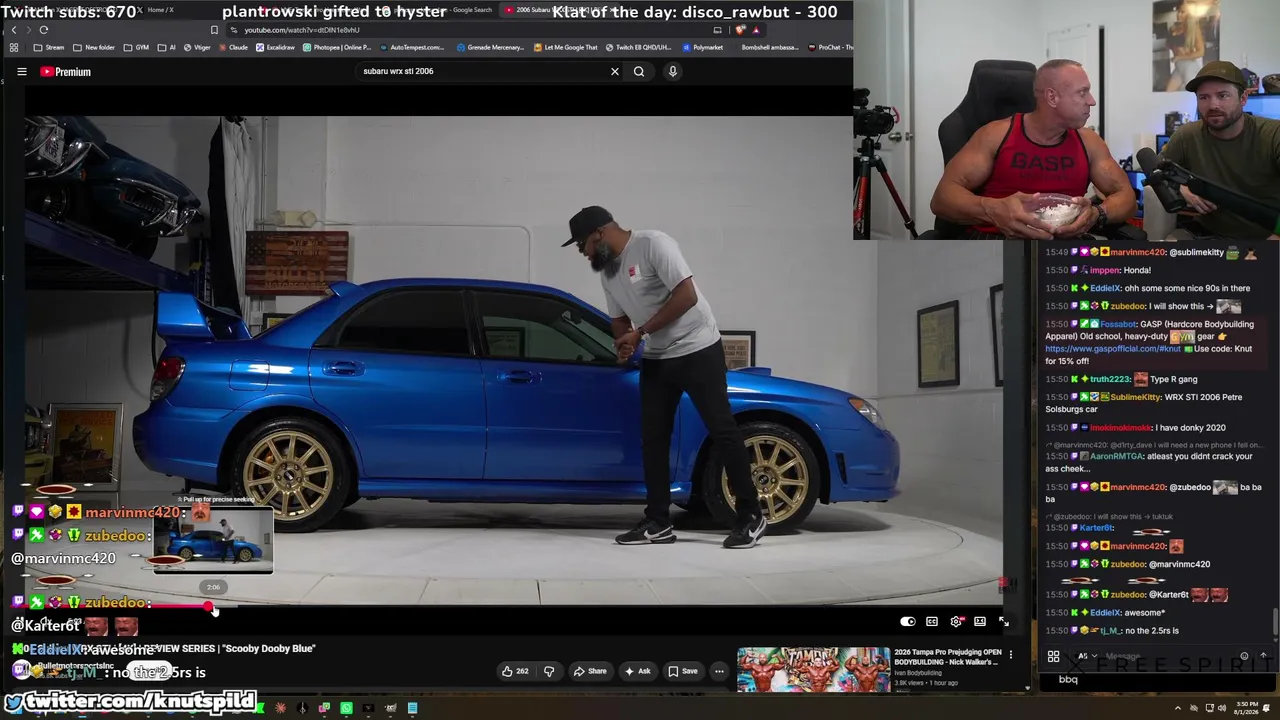The height and width of the screenshot is (720, 1280).
Task: Bookmark this page with the address-bar icon
Action: pyautogui.click(x=214, y=30)
